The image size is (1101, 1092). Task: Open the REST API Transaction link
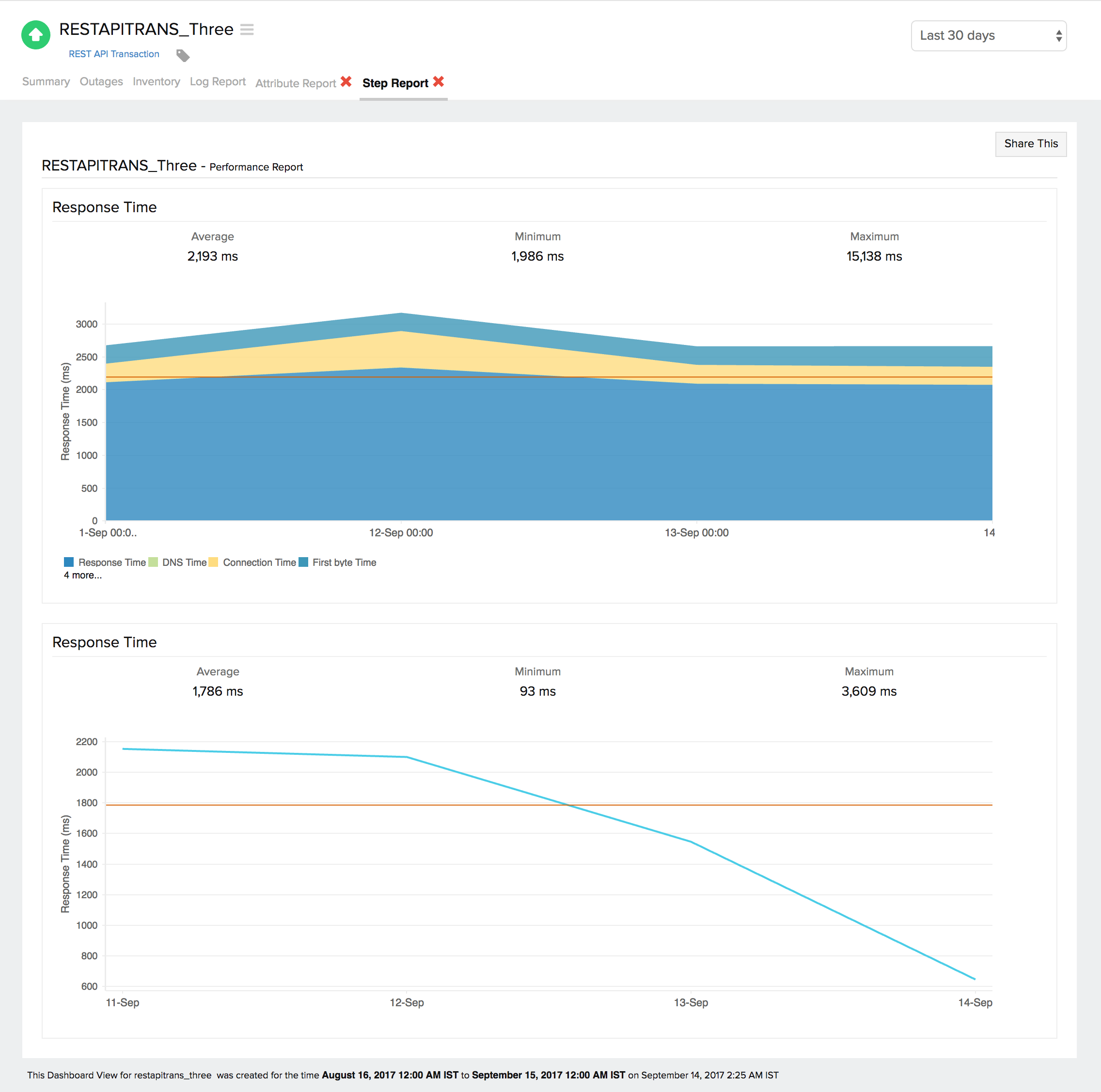click(x=113, y=54)
